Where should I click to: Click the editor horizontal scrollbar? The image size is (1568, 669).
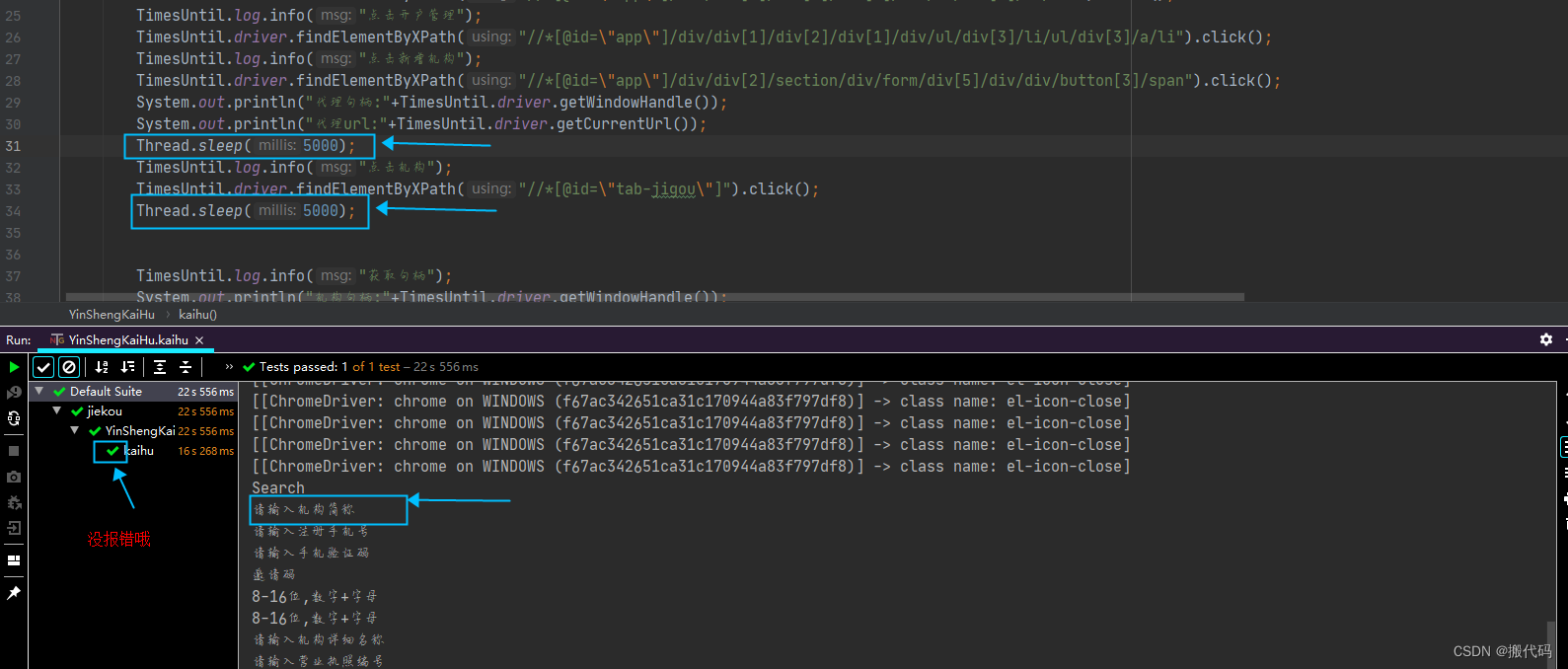(x=655, y=297)
